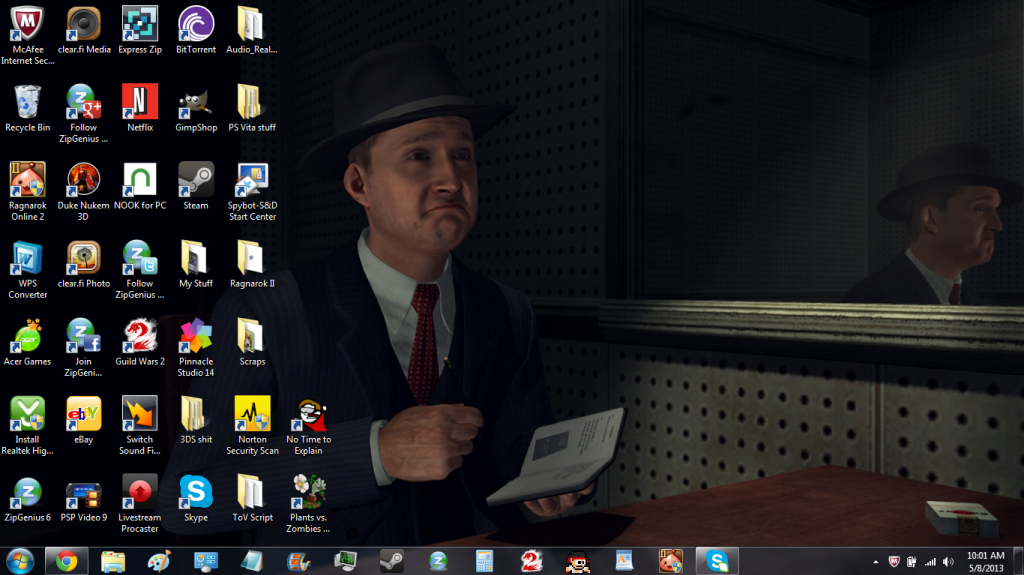Click No Time to Explain taskbar icon

point(577,561)
